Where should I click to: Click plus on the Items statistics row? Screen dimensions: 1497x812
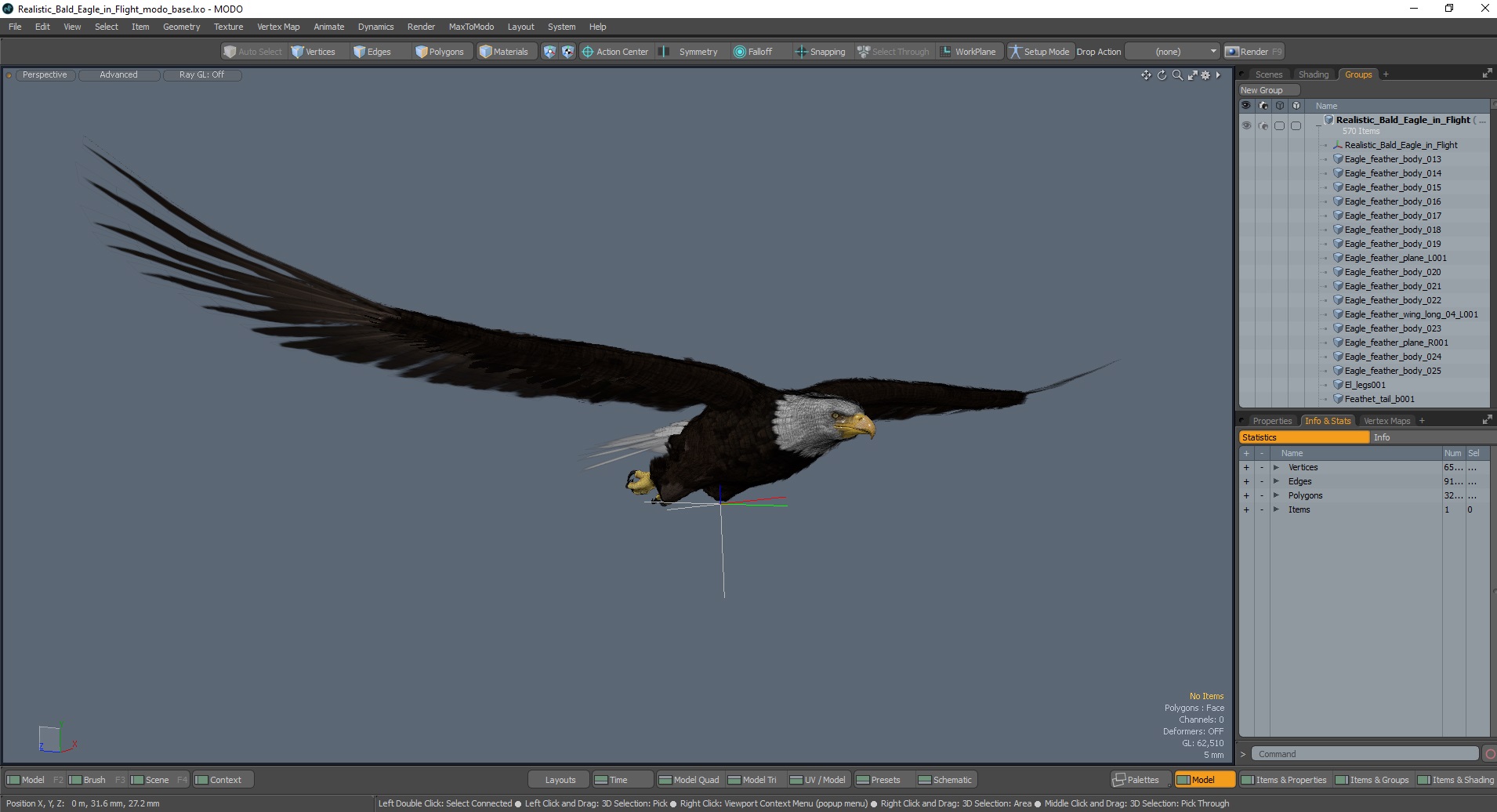click(1246, 509)
